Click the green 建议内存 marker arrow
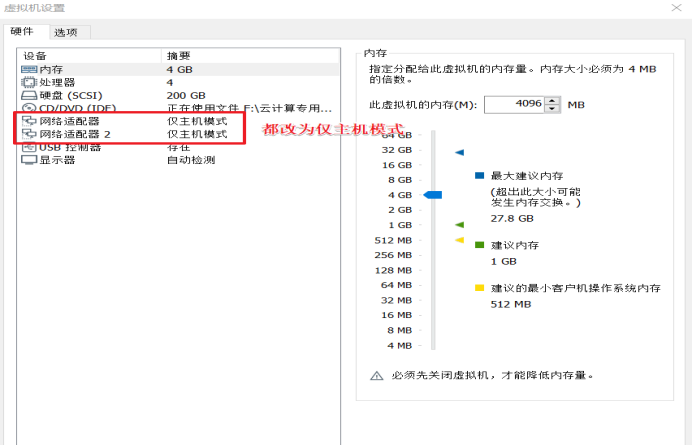This screenshot has height=445, width=692. coord(459,225)
